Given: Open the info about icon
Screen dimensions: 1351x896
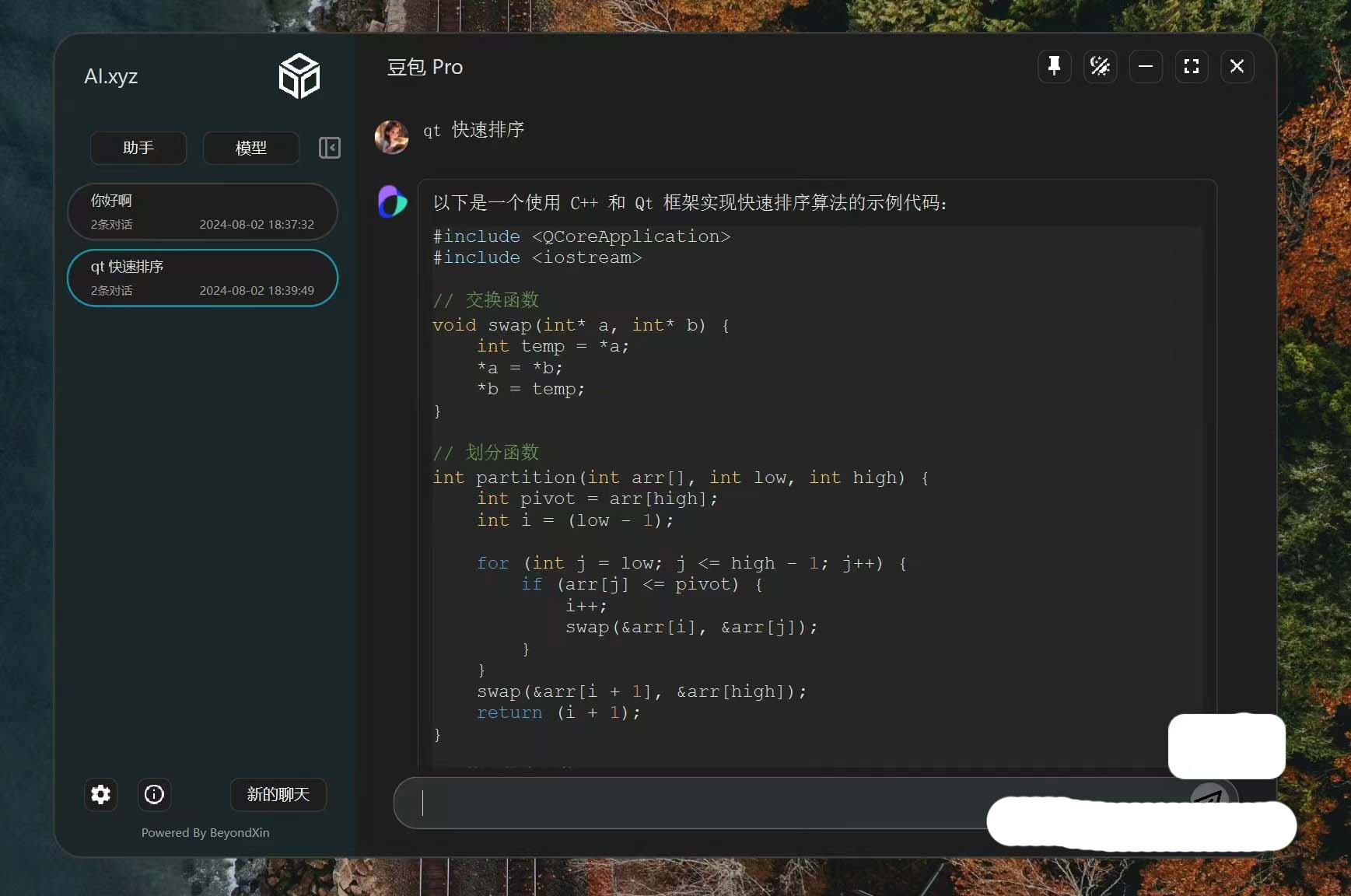Looking at the screenshot, I should pyautogui.click(x=154, y=794).
